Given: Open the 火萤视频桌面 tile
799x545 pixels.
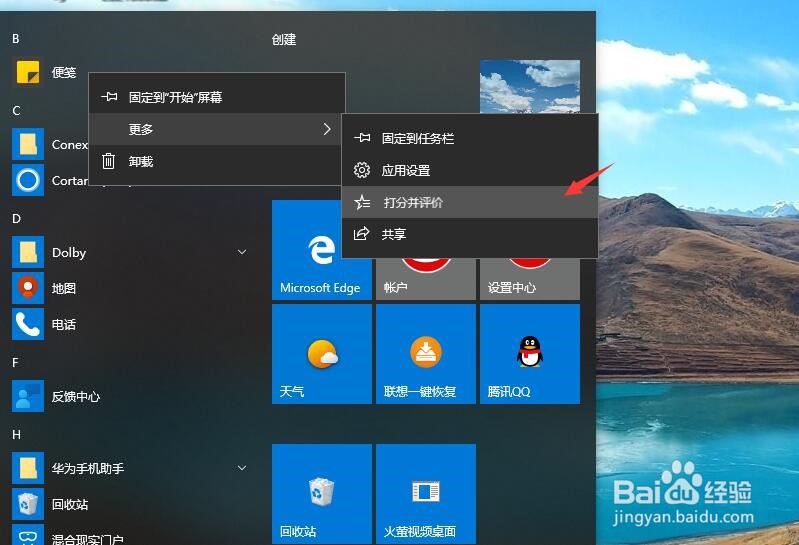Looking at the screenshot, I should pos(426,494).
